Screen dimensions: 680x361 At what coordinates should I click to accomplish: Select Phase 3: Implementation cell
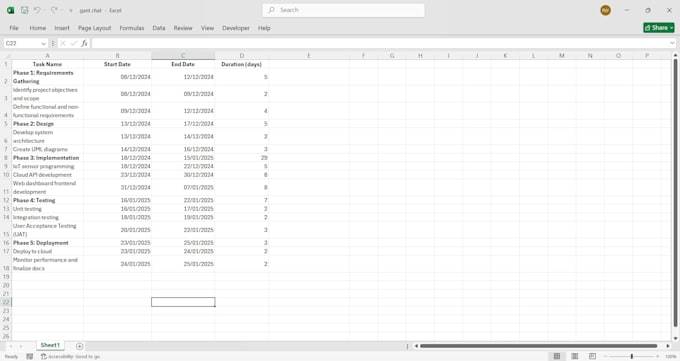(x=48, y=158)
